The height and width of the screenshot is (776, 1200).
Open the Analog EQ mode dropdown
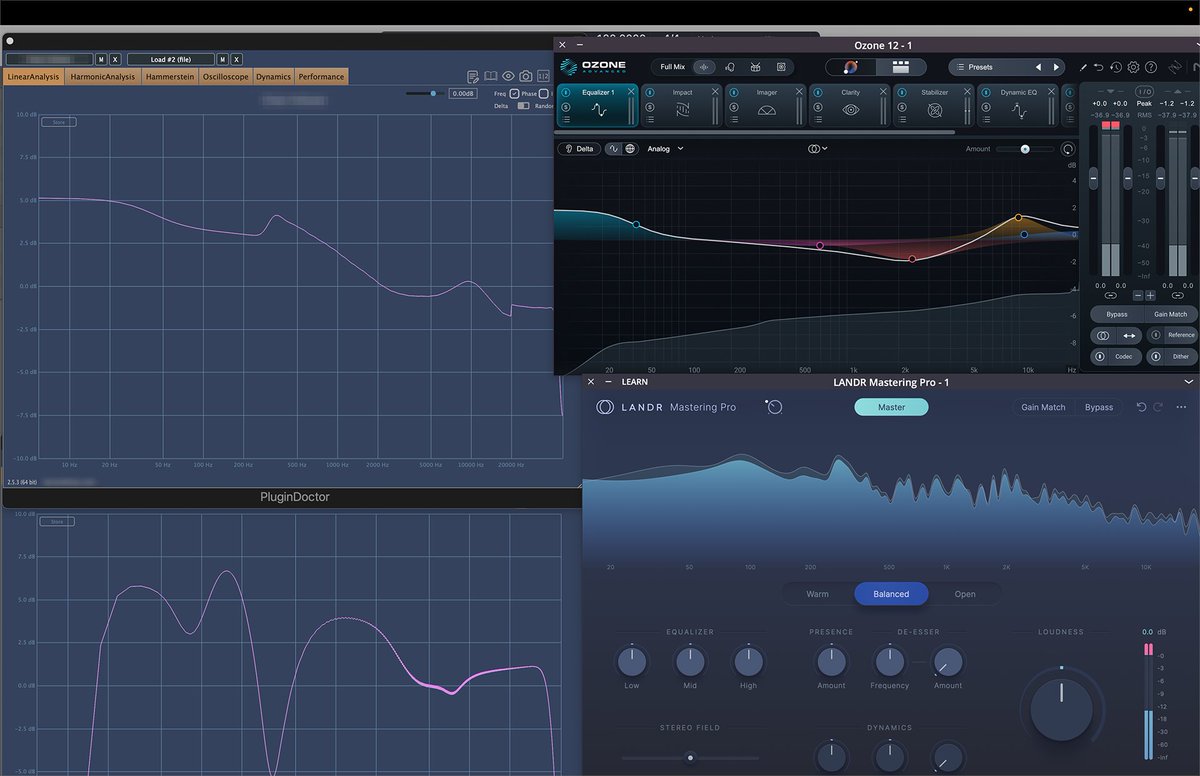coord(666,149)
